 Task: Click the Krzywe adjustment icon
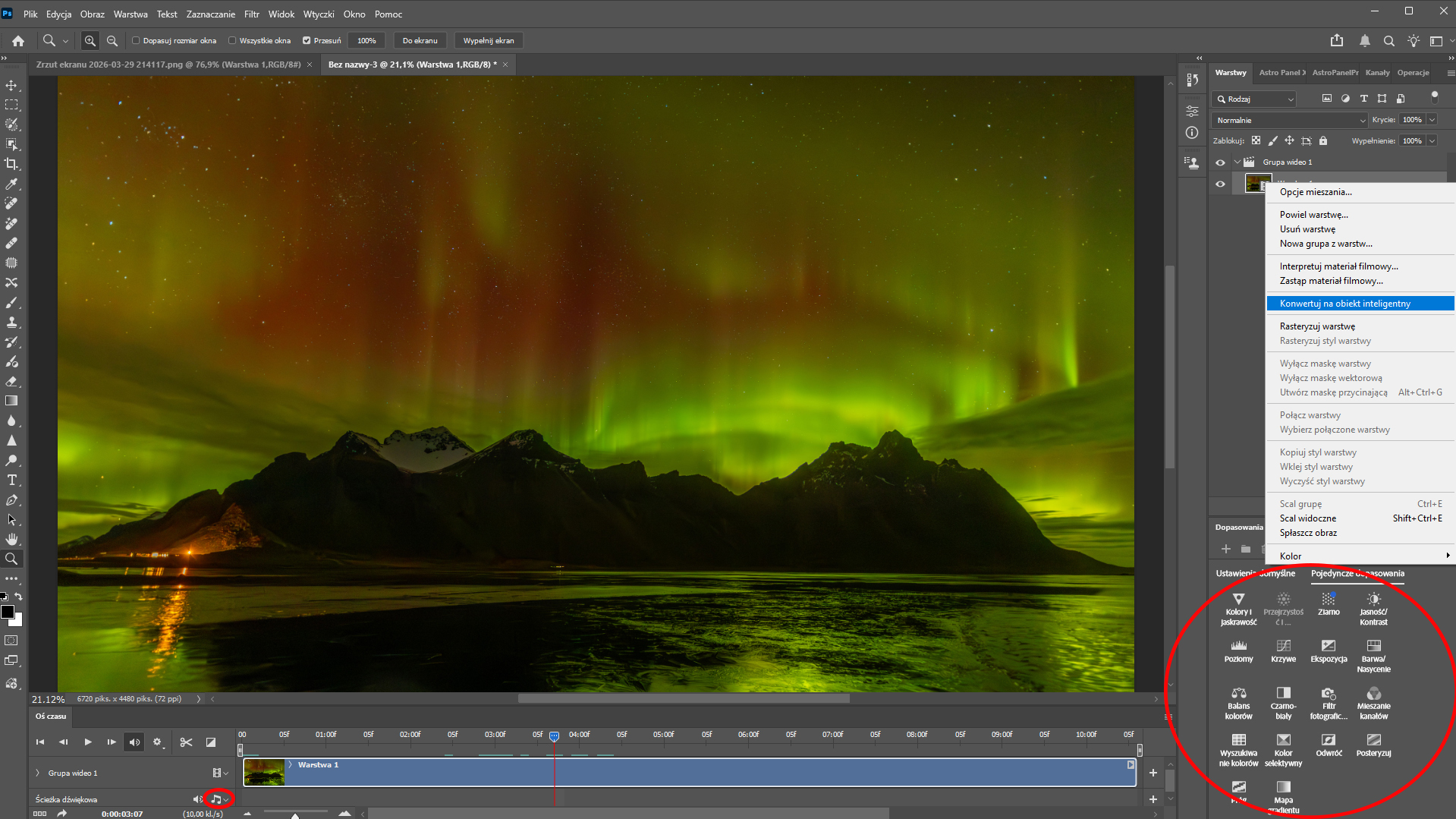click(1283, 646)
